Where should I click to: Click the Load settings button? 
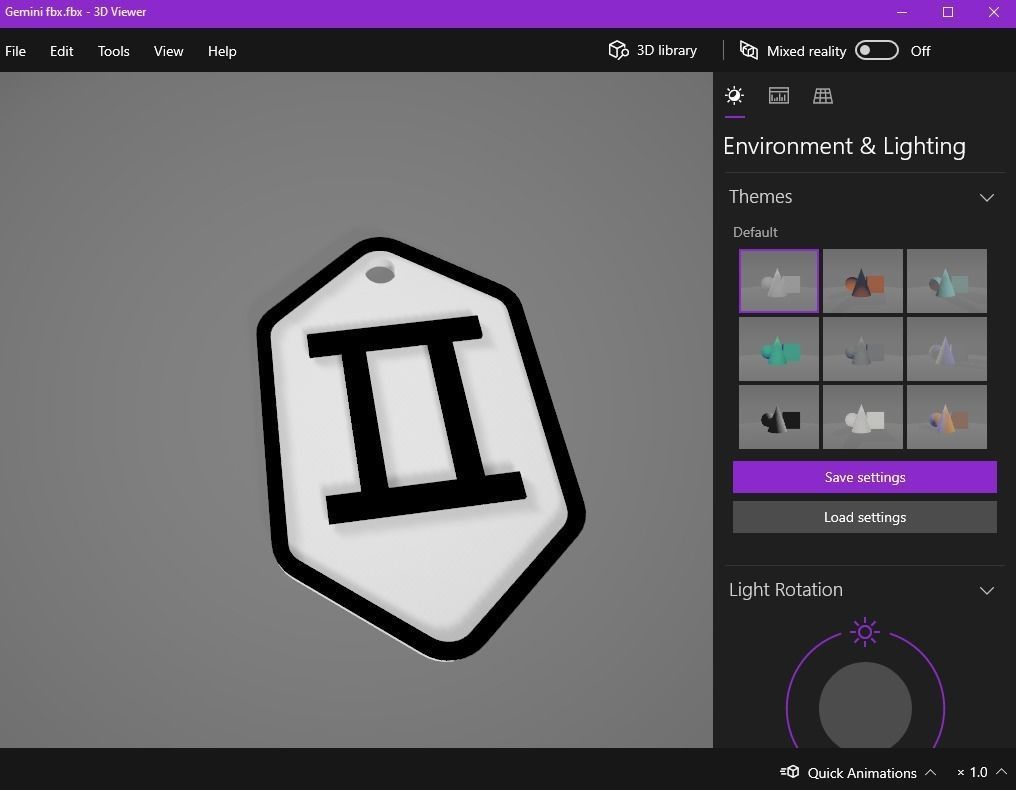pyautogui.click(x=864, y=517)
